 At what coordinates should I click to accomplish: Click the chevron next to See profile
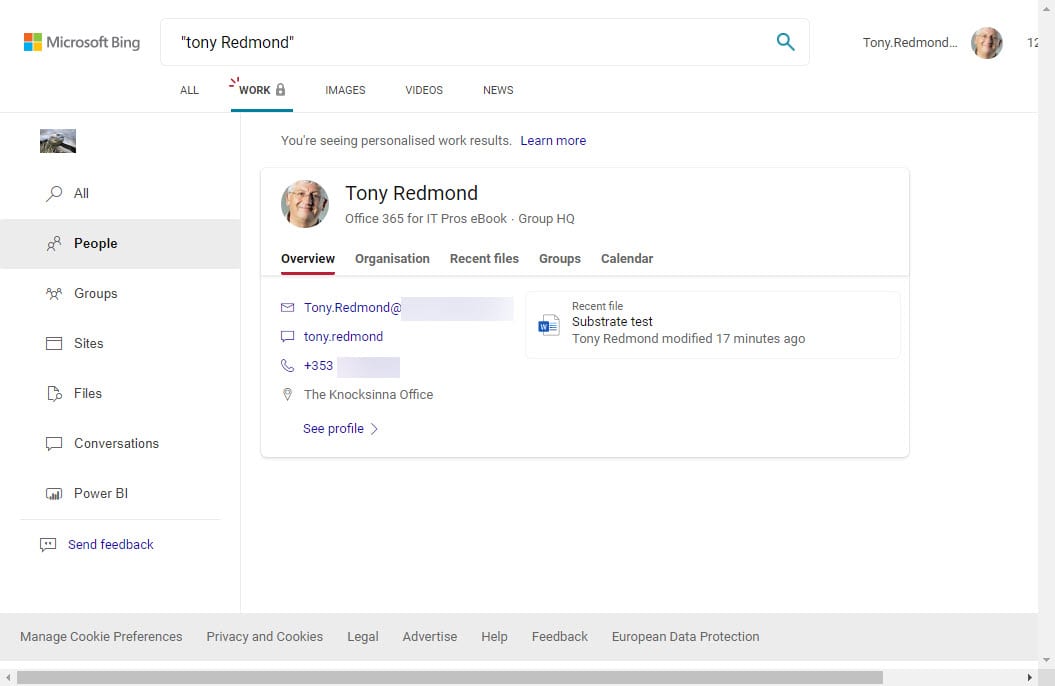click(374, 429)
